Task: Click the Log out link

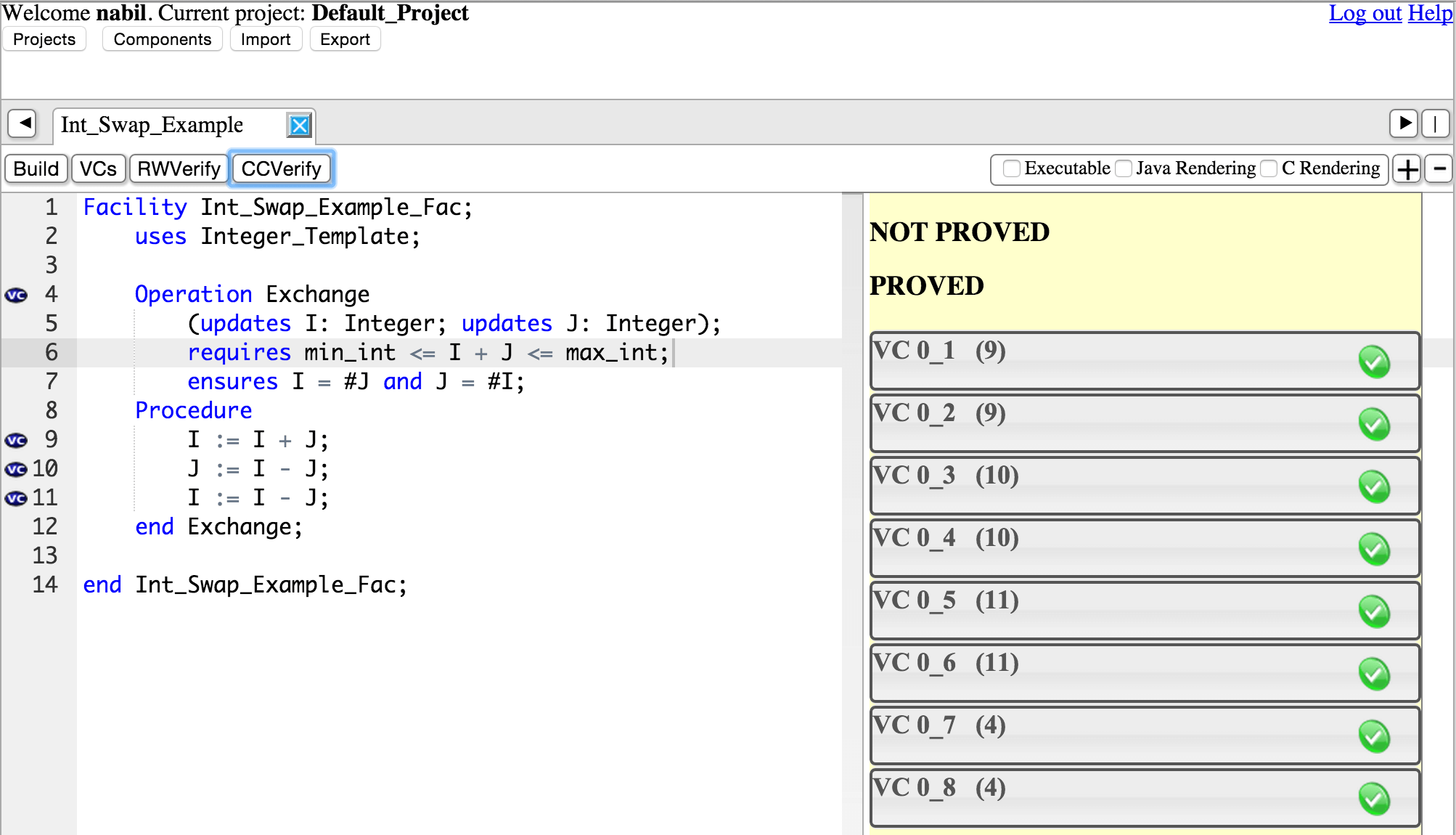Action: pos(1365,13)
